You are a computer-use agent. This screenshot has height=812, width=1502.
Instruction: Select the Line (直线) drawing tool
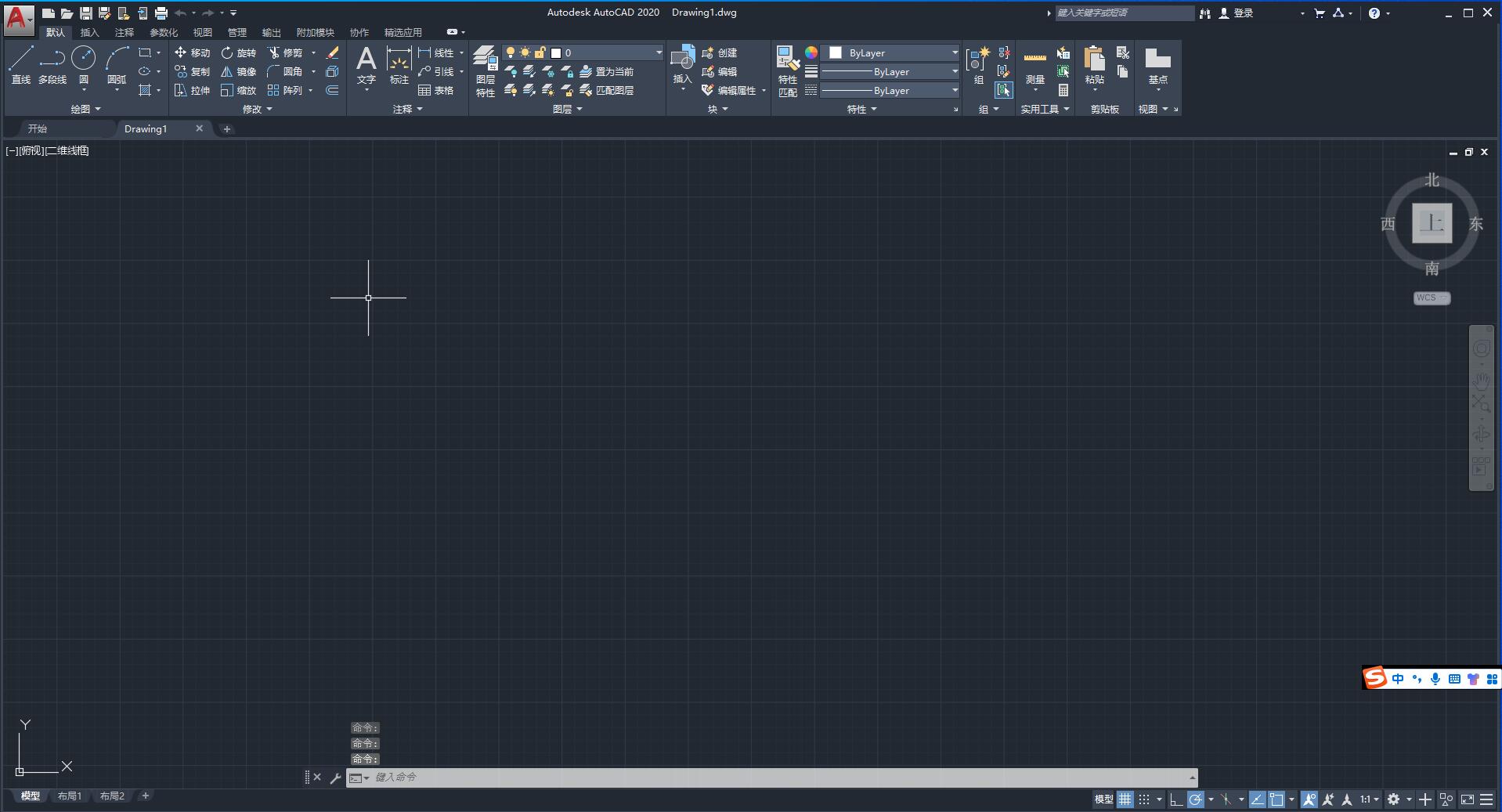coord(20,65)
